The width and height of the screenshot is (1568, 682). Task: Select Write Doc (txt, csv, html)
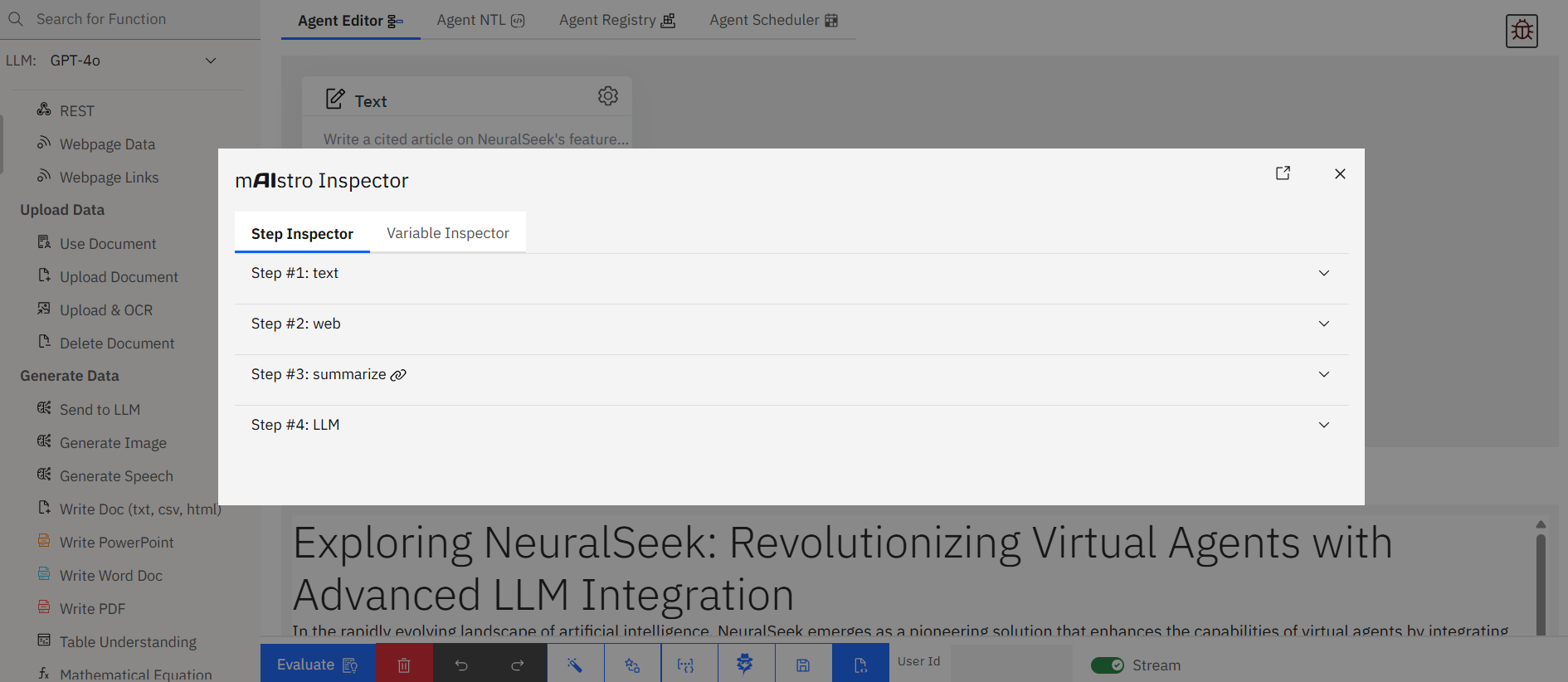pyautogui.click(x=140, y=509)
